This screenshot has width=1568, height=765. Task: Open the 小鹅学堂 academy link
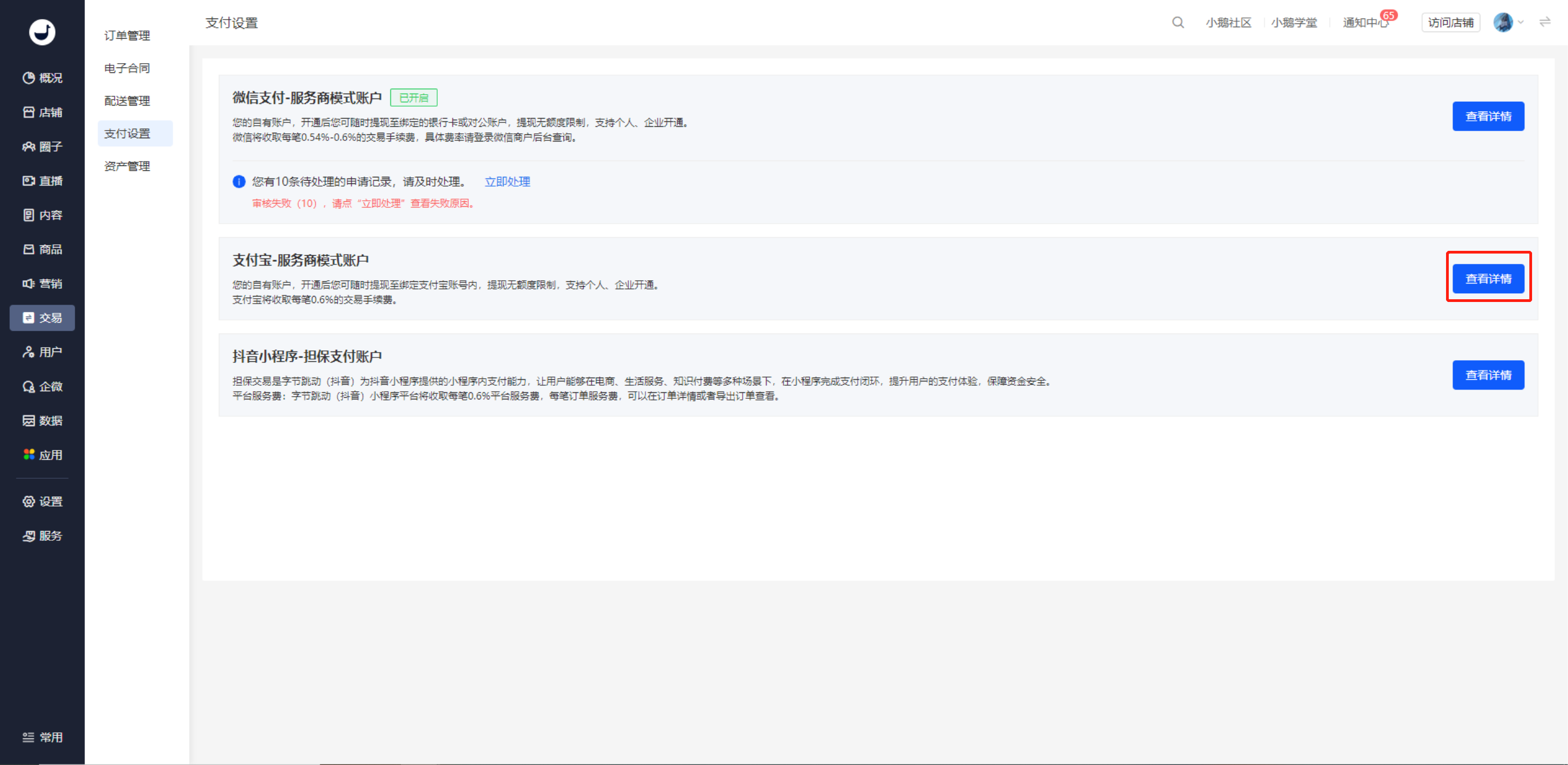point(1294,22)
